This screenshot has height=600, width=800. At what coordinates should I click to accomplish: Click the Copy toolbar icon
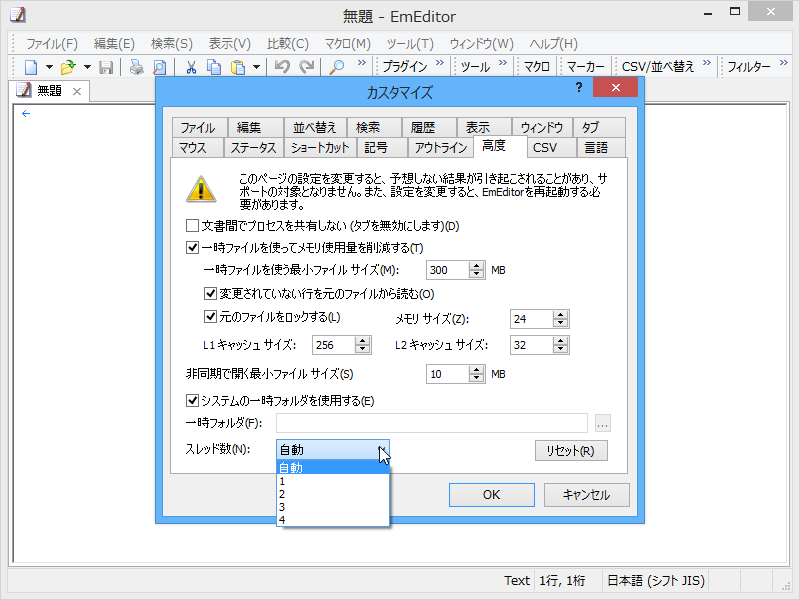pos(214,67)
